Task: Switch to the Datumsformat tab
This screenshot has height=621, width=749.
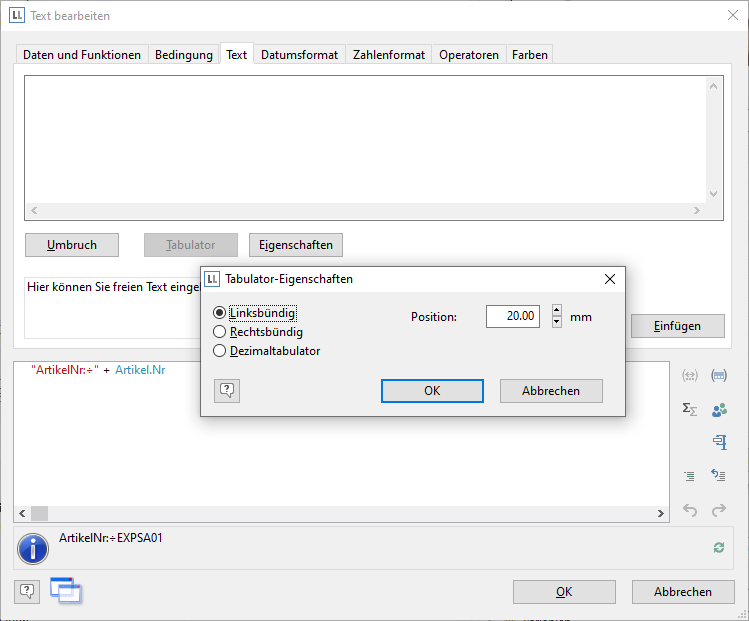Action: tap(300, 55)
